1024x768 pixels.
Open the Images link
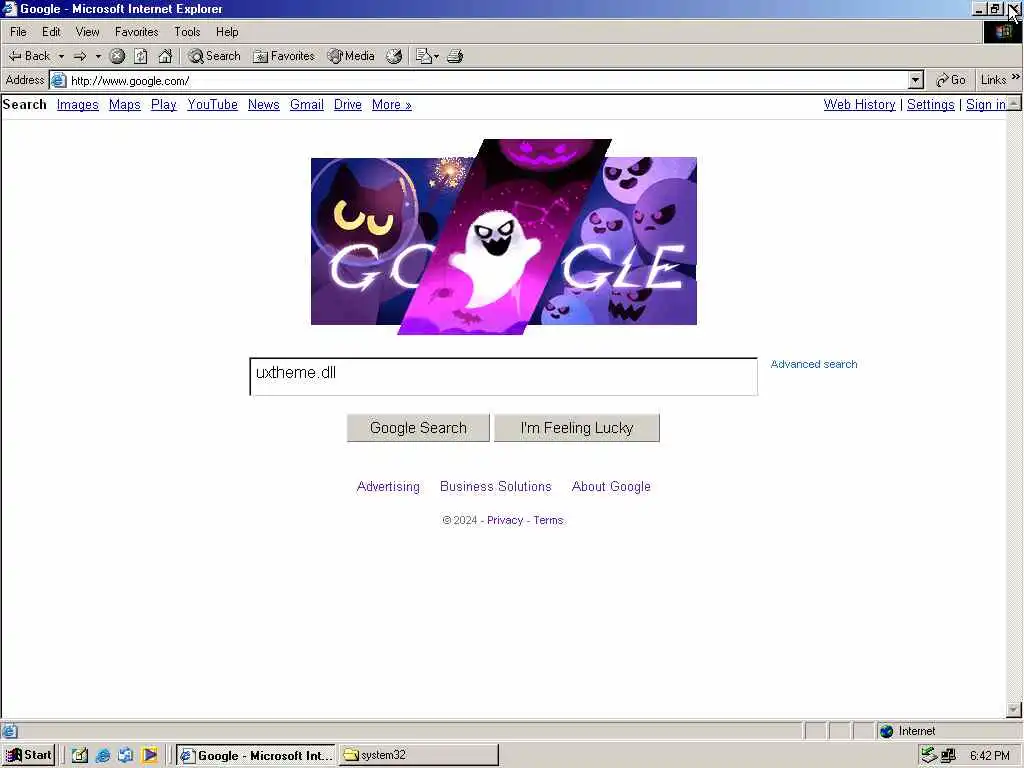78,105
